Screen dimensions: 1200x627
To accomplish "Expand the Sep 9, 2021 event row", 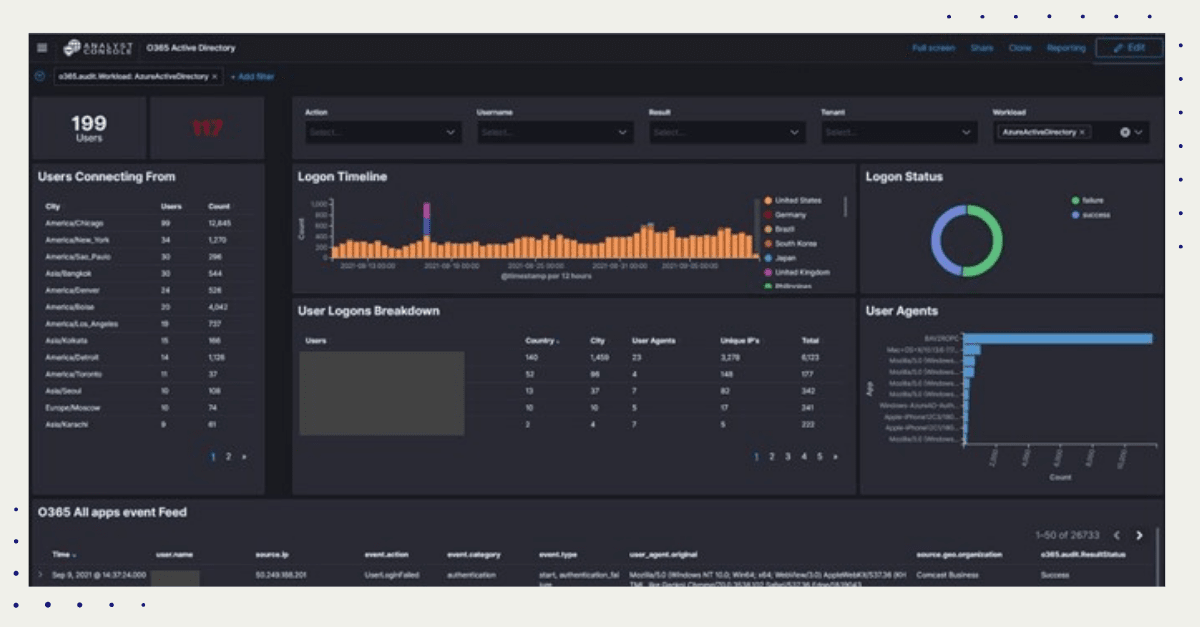I will 41,574.
